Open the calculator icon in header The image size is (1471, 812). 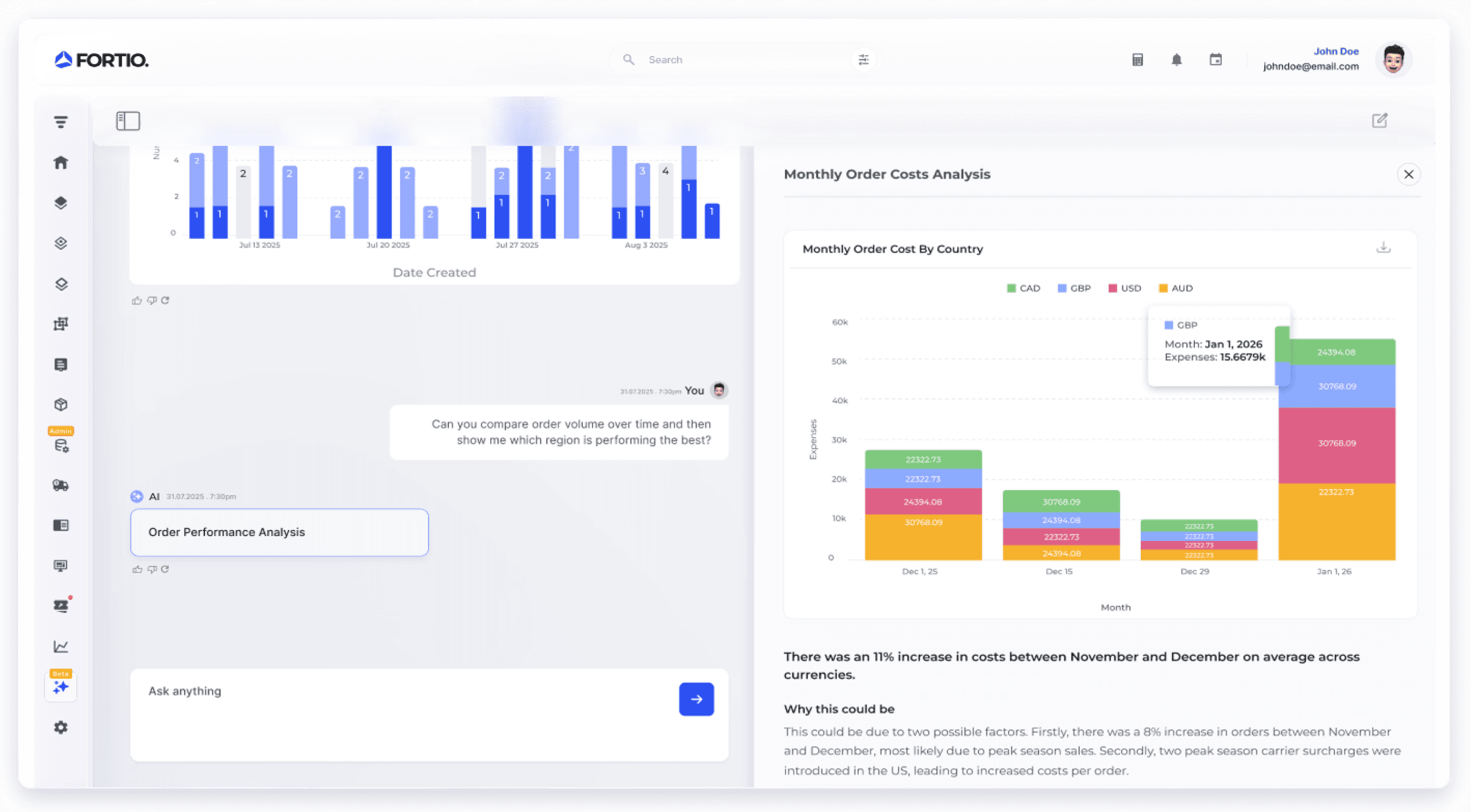click(1137, 60)
